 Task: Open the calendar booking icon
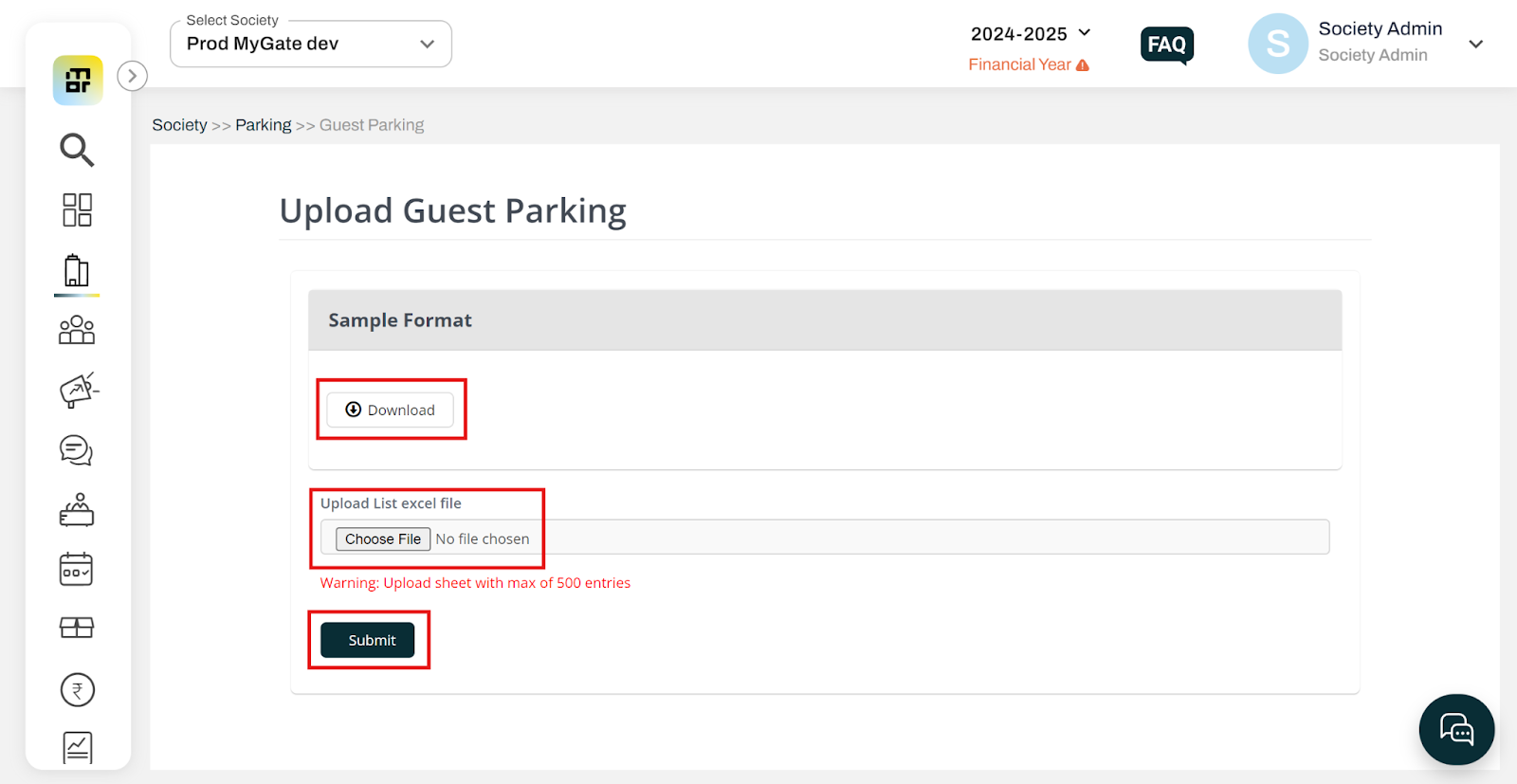pyautogui.click(x=77, y=569)
